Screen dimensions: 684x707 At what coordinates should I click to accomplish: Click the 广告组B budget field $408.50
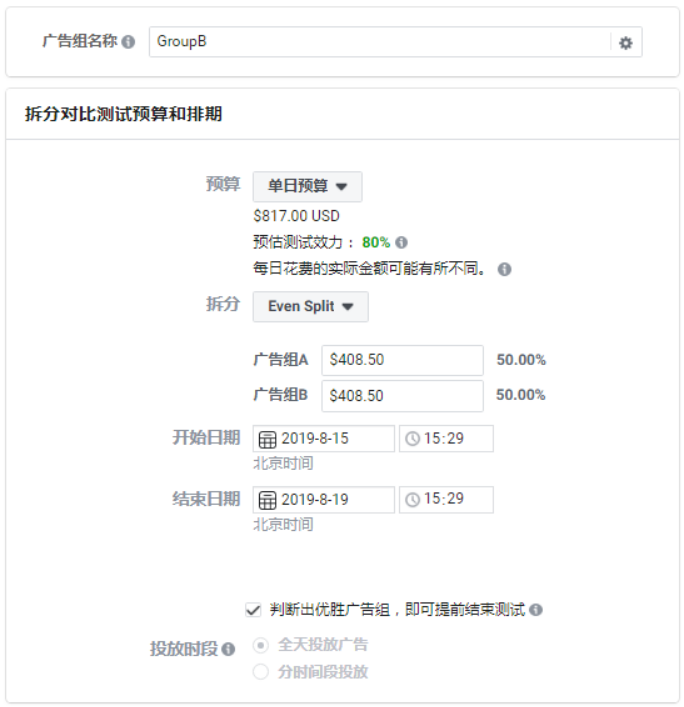click(x=402, y=396)
